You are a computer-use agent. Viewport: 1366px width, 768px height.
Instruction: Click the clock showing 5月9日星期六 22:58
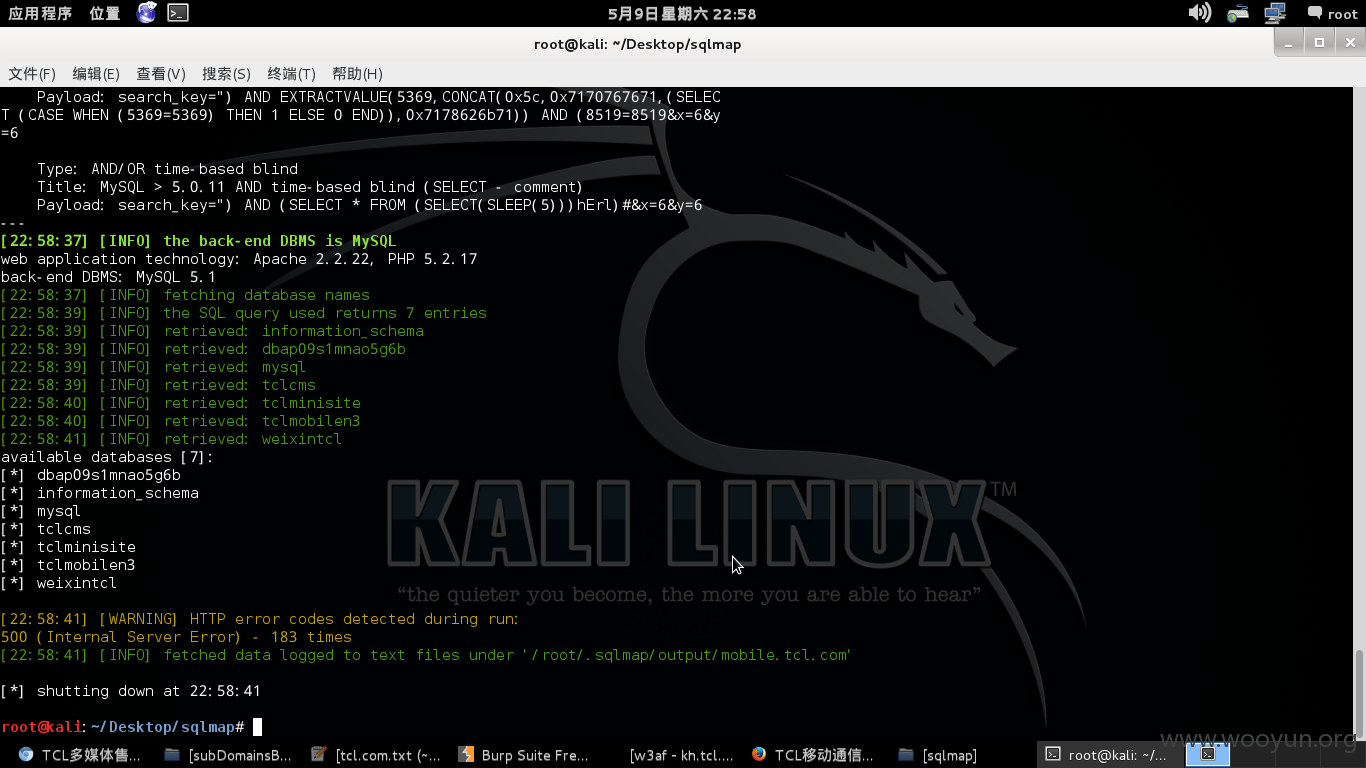(682, 14)
